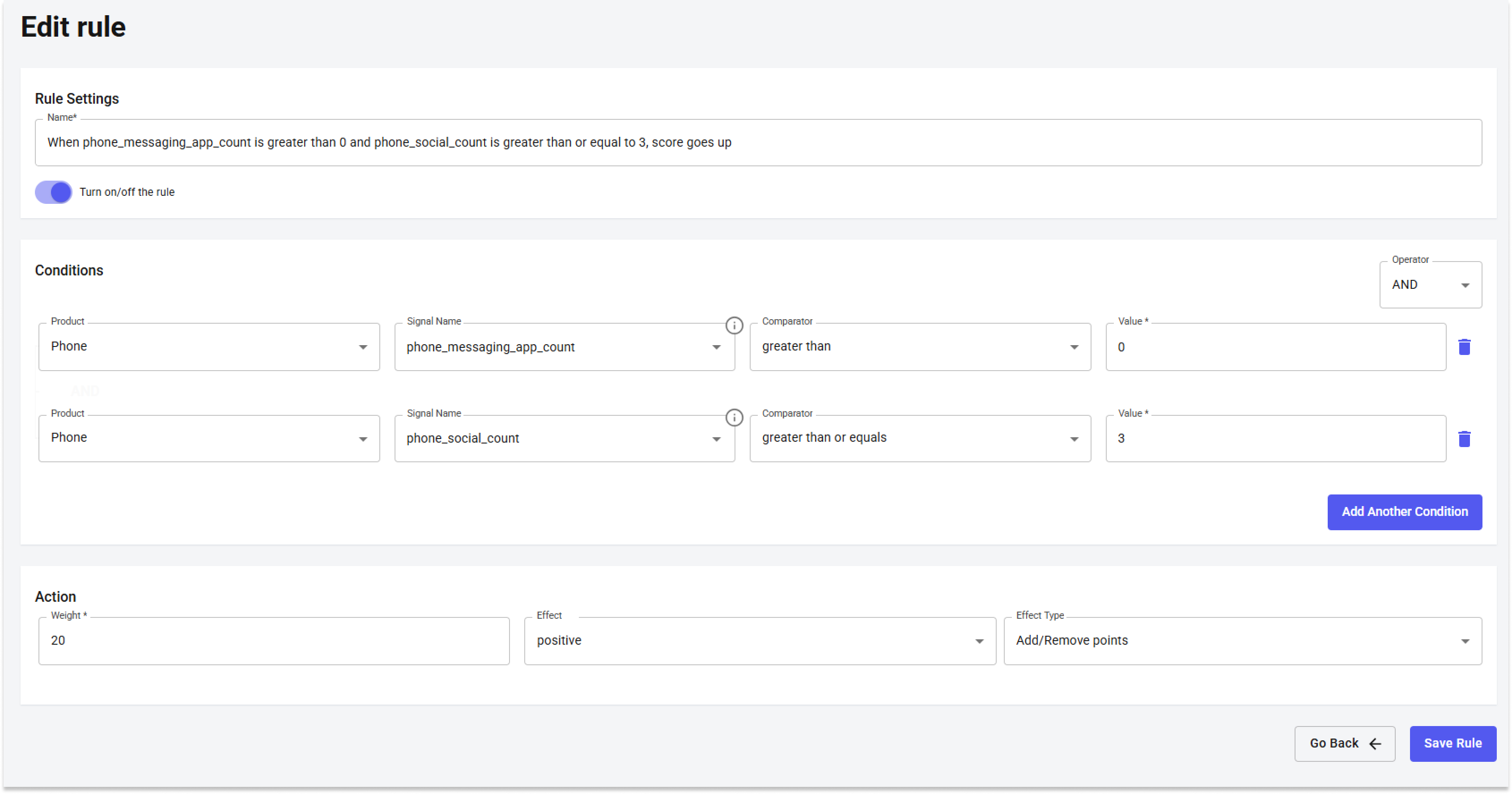The image size is (1512, 794).
Task: Delete the phone_messaging_app_count condition row
Action: pos(1464,346)
